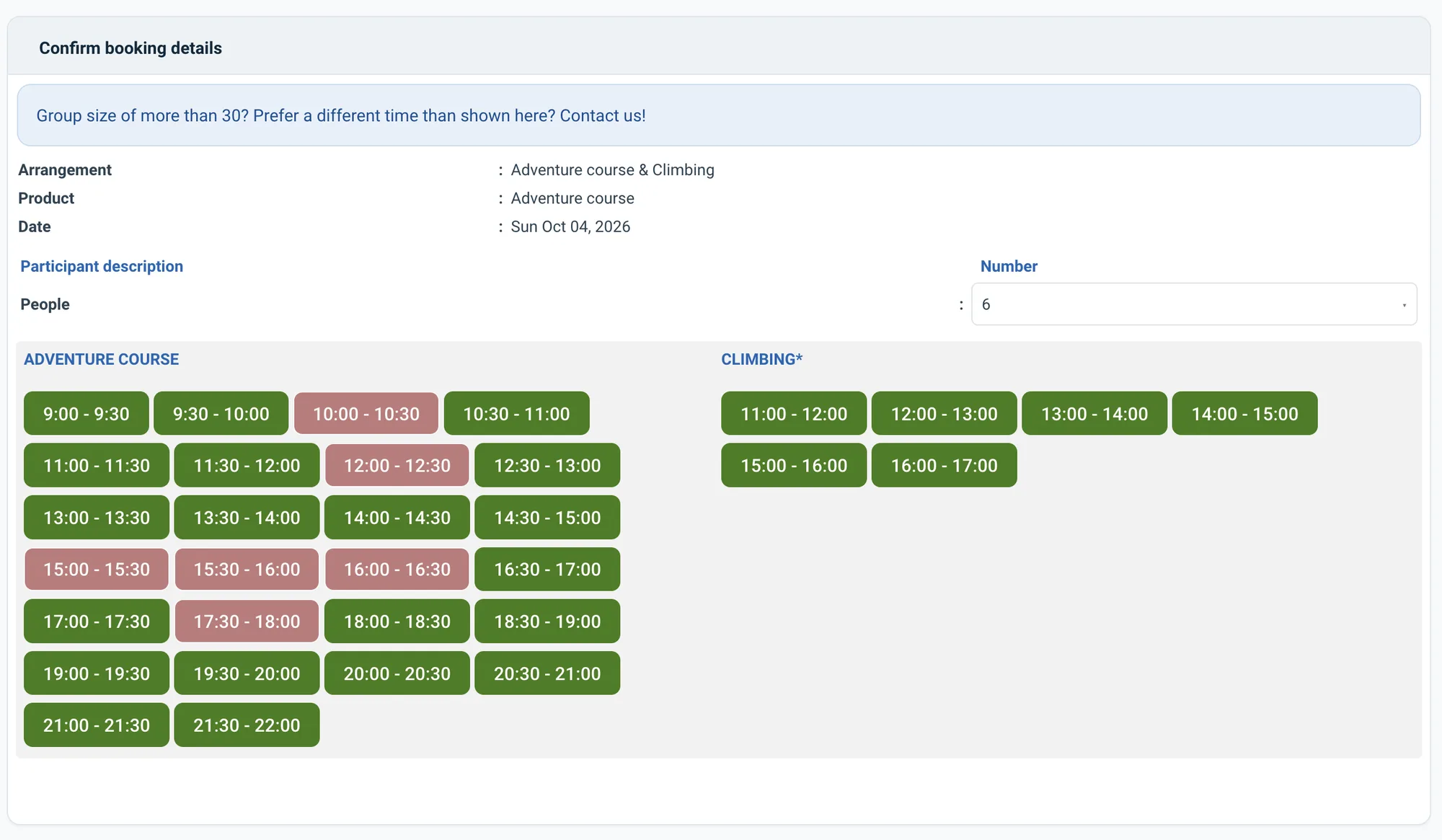Click the red 17:30 - 18:00 slot
The width and height of the screenshot is (1442, 840).
point(247,622)
